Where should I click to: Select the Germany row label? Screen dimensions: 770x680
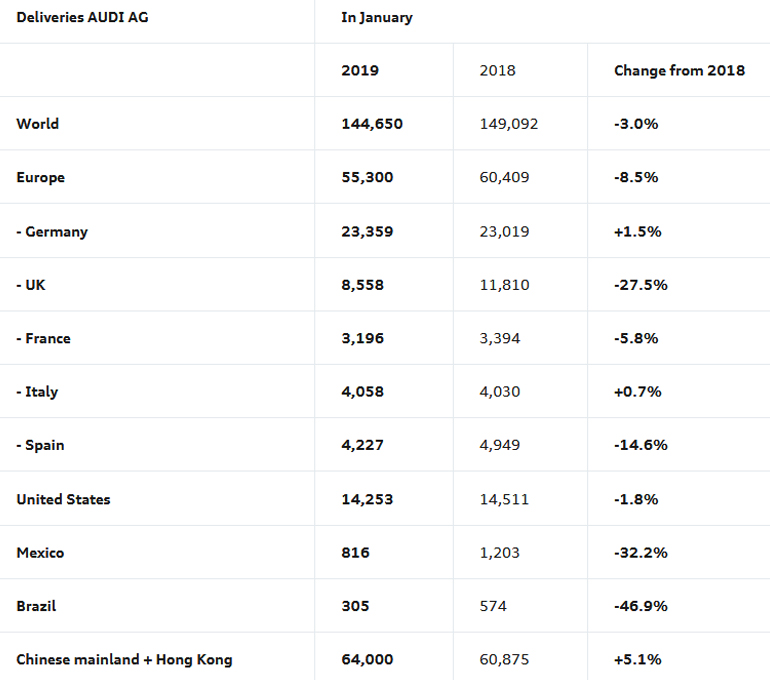[52, 232]
